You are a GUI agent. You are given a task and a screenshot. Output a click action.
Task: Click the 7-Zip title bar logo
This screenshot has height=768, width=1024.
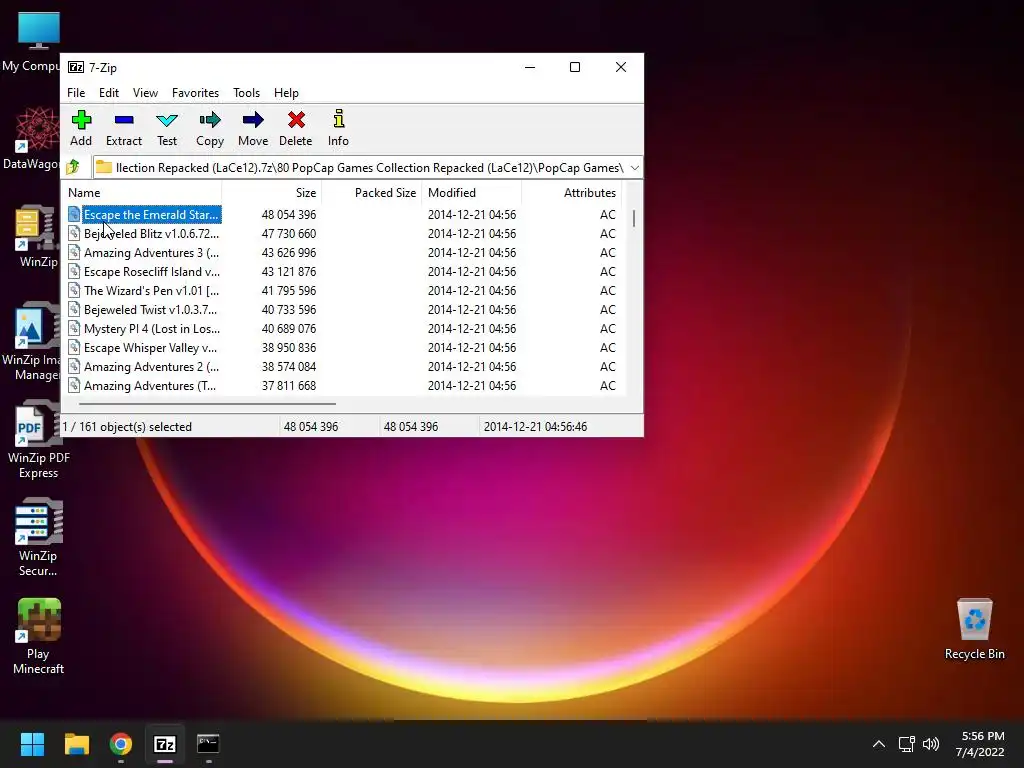76,67
